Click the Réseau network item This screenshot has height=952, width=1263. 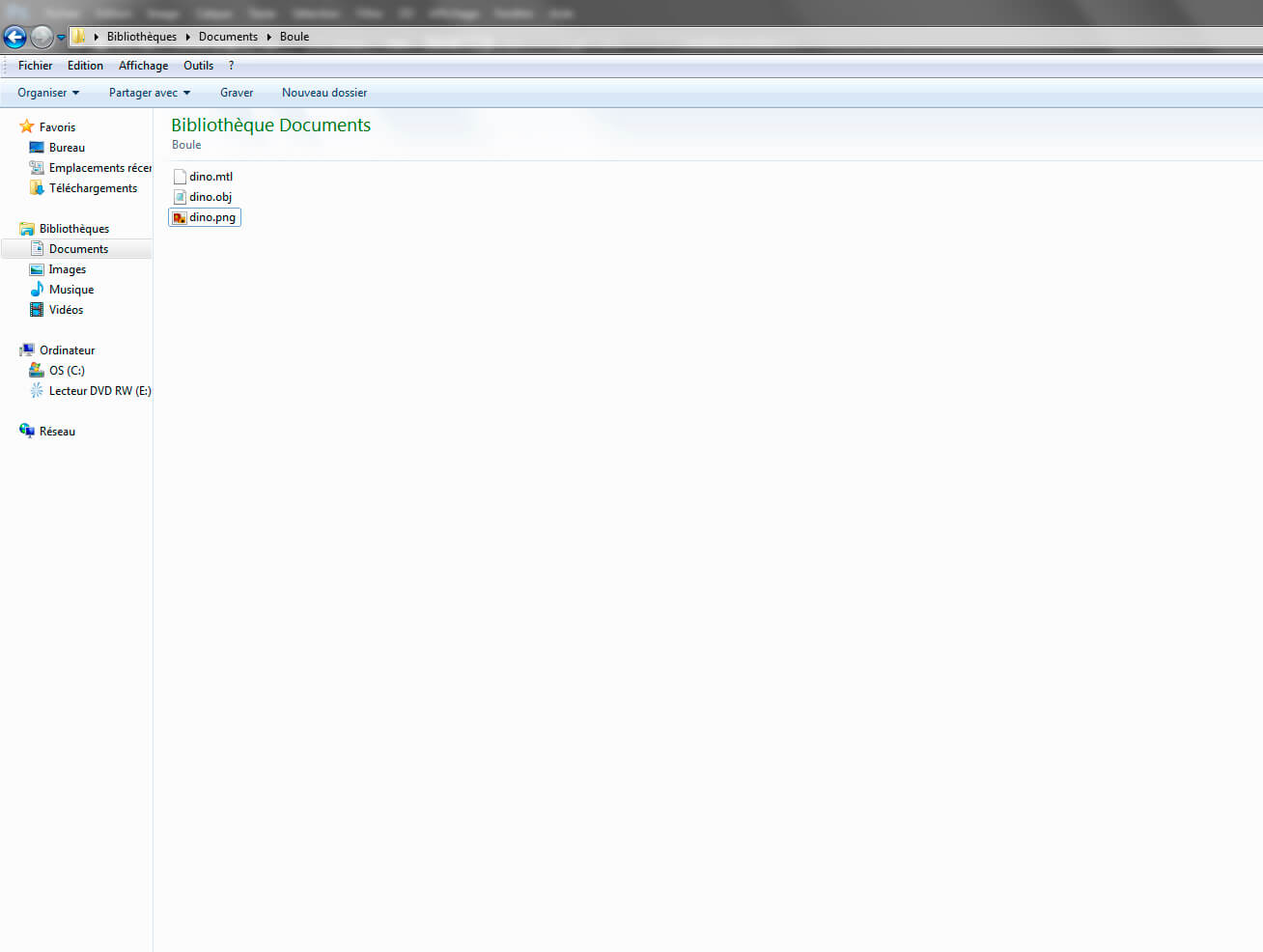click(x=57, y=432)
